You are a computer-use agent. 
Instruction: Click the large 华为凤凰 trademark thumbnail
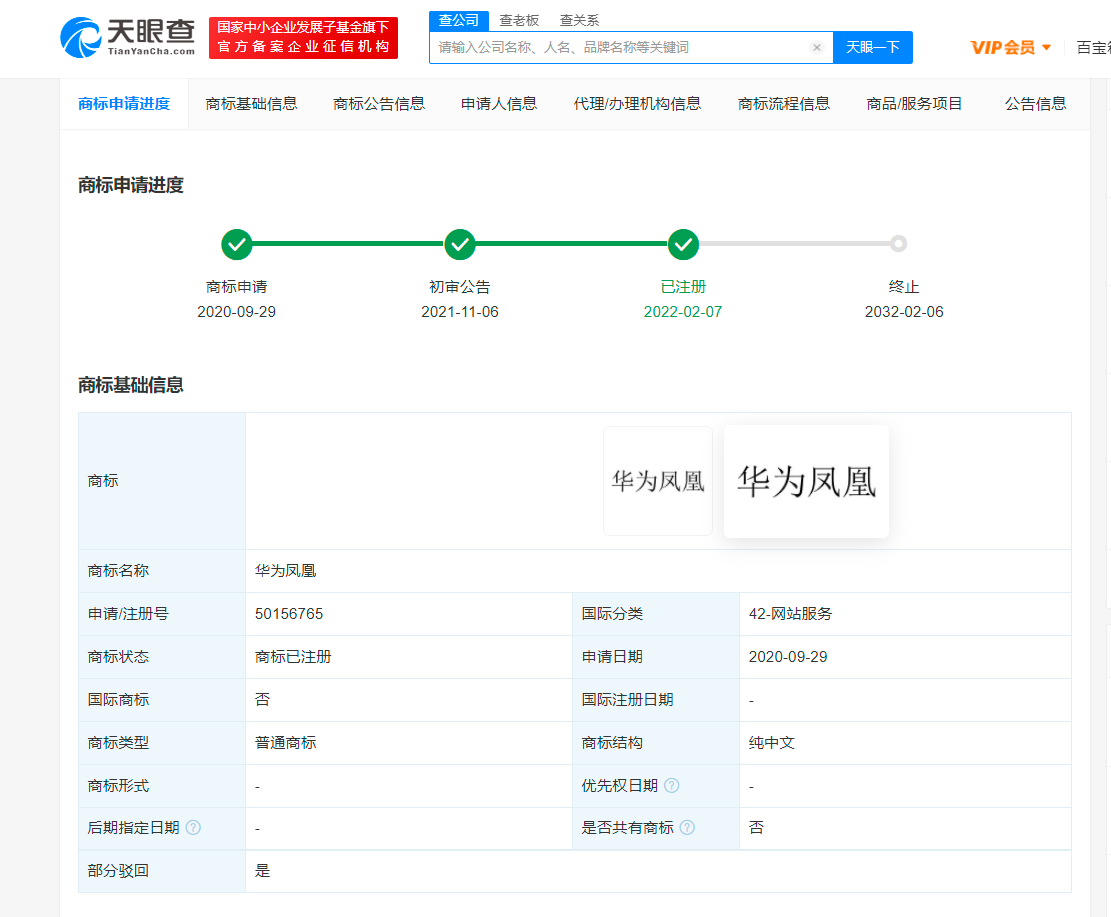point(806,481)
